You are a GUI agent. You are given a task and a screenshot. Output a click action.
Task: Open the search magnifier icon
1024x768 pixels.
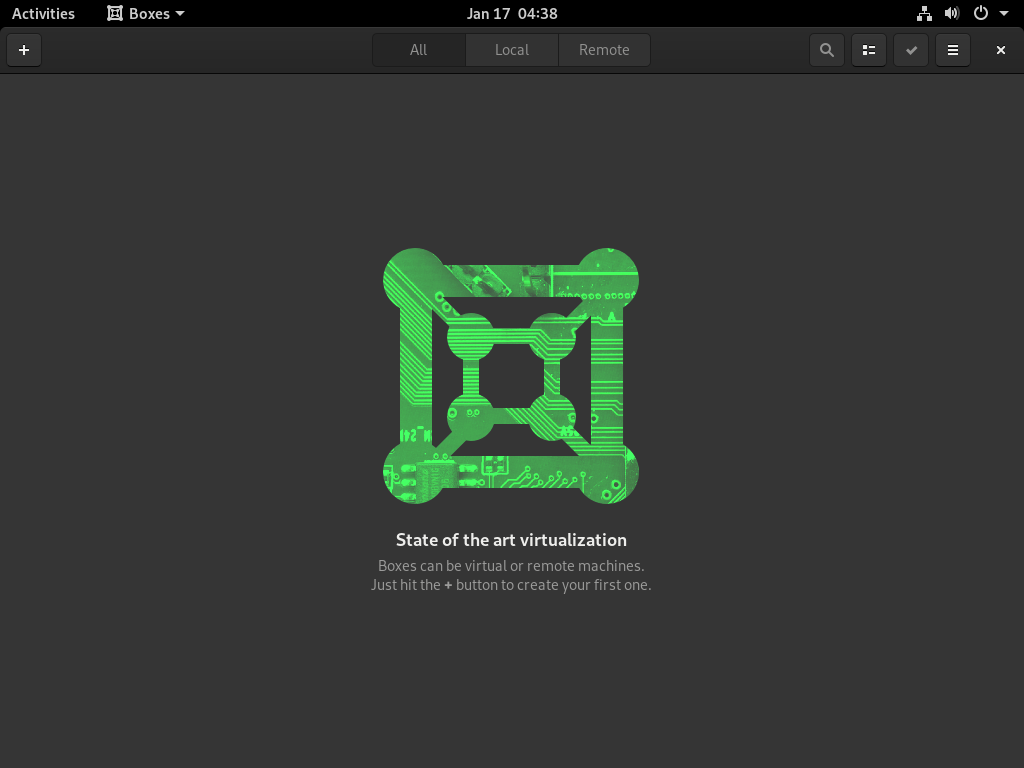pos(827,50)
